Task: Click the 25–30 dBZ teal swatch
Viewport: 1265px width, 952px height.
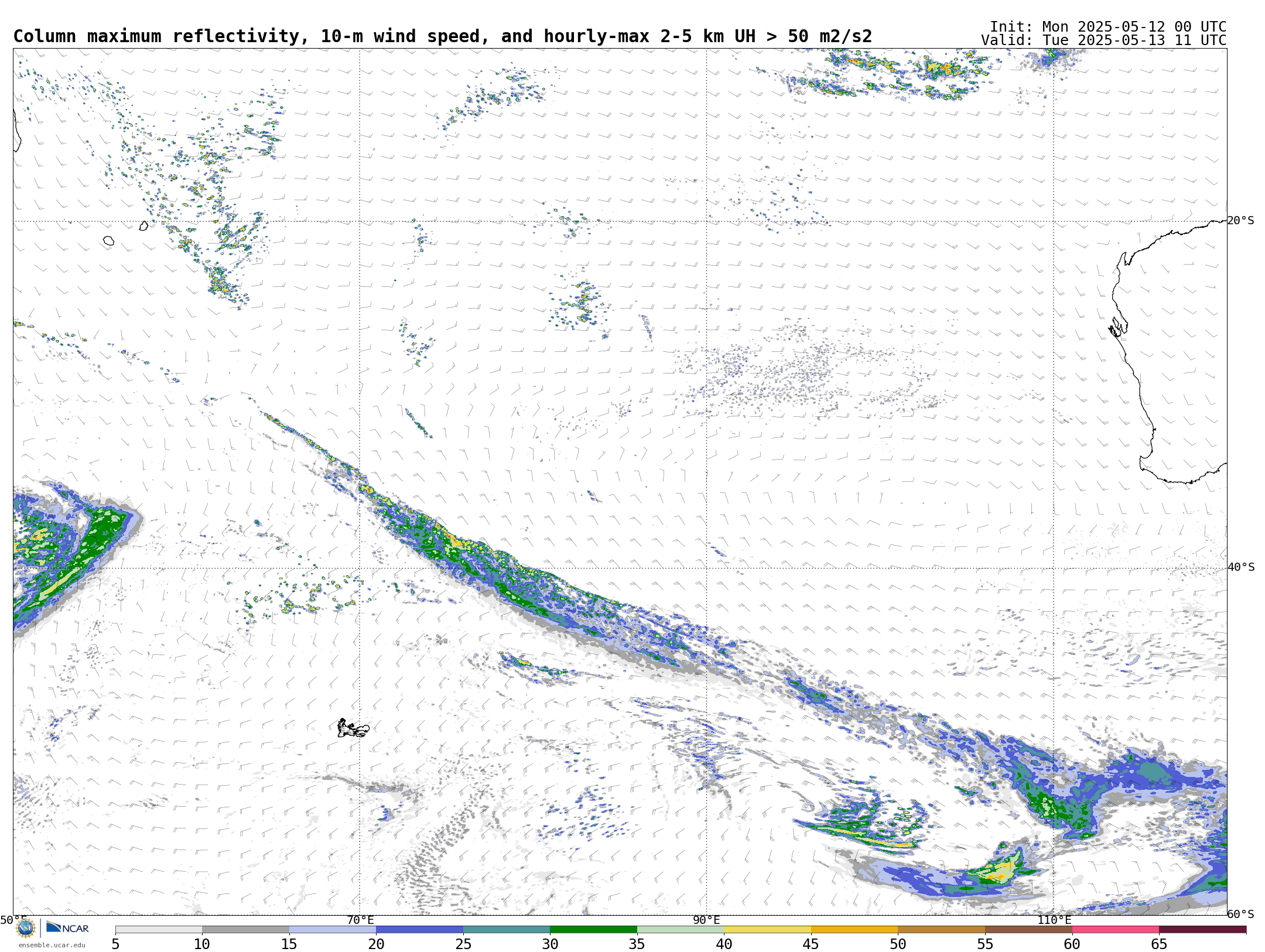Action: coord(507,930)
